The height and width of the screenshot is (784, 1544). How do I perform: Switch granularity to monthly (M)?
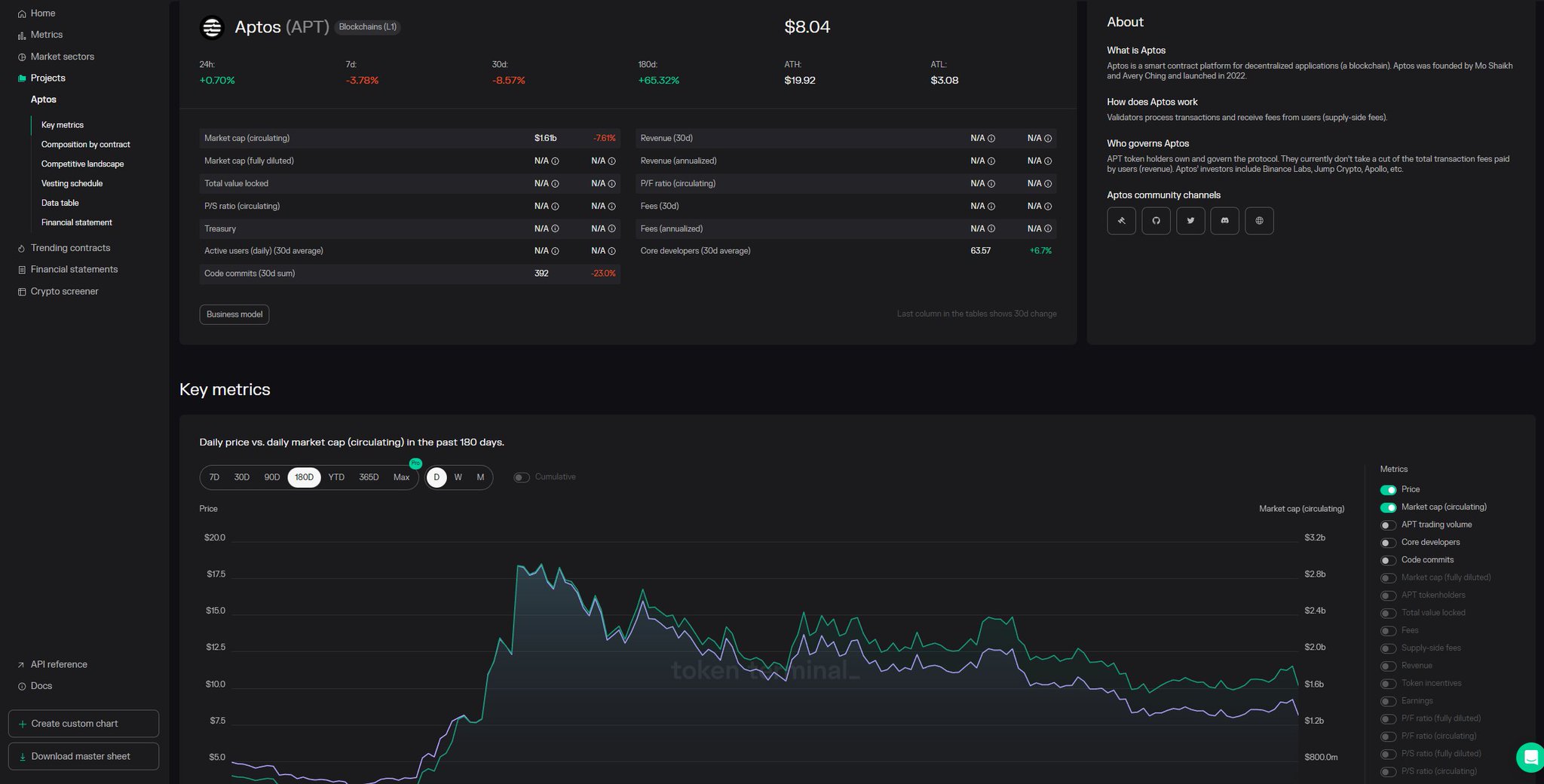[x=480, y=477]
